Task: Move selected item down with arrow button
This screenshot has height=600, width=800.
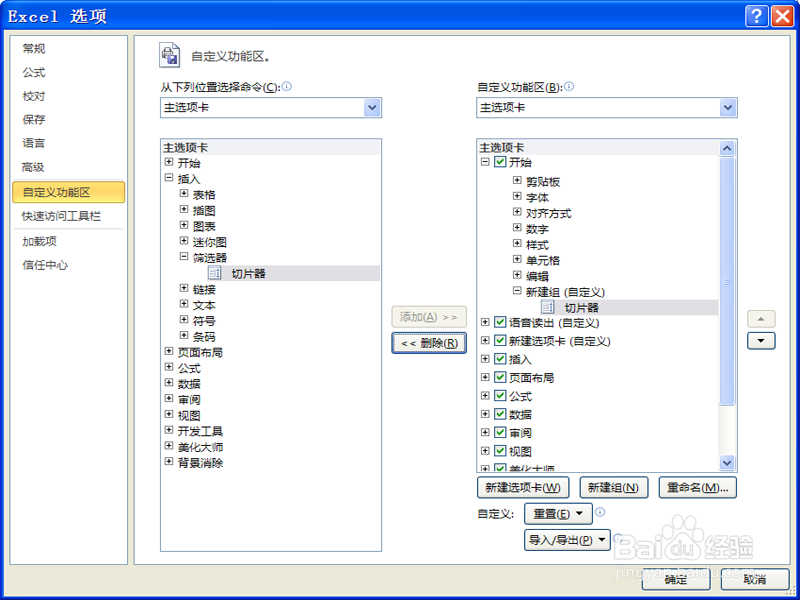Action: (761, 341)
